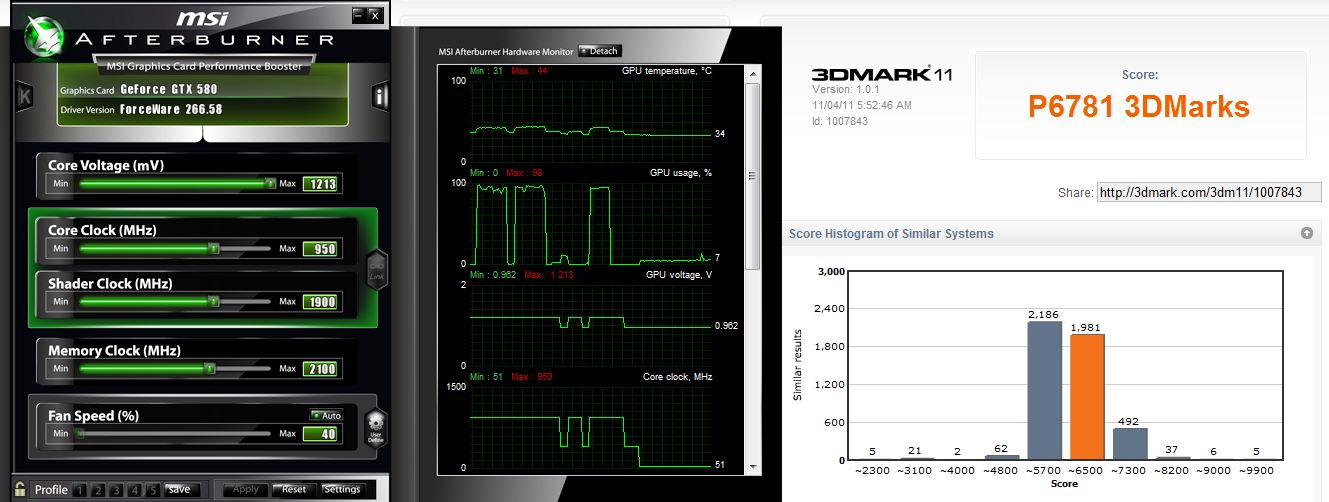Click the P6781 3DMarks score text

tap(1139, 106)
